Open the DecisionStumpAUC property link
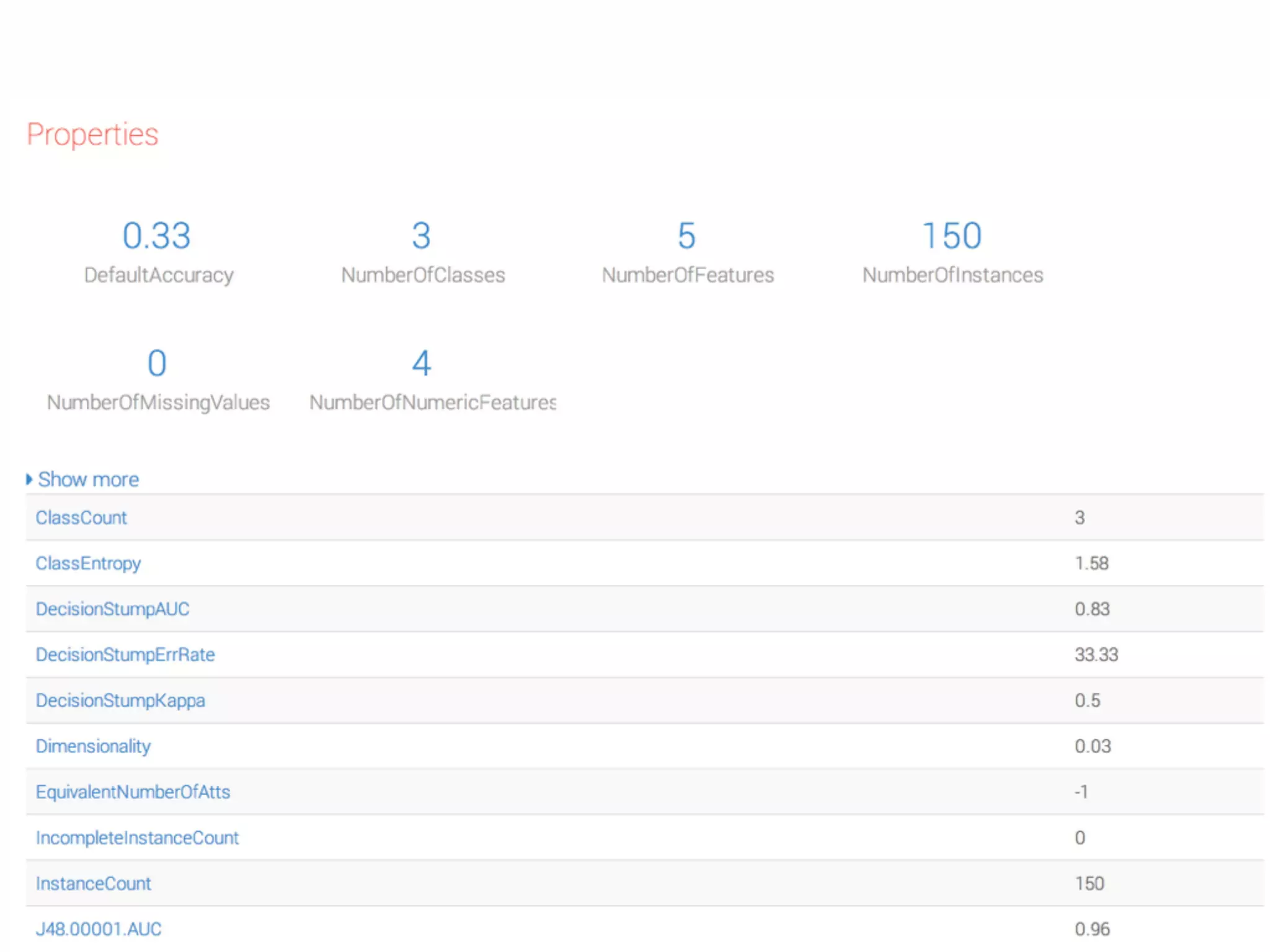 tap(112, 609)
